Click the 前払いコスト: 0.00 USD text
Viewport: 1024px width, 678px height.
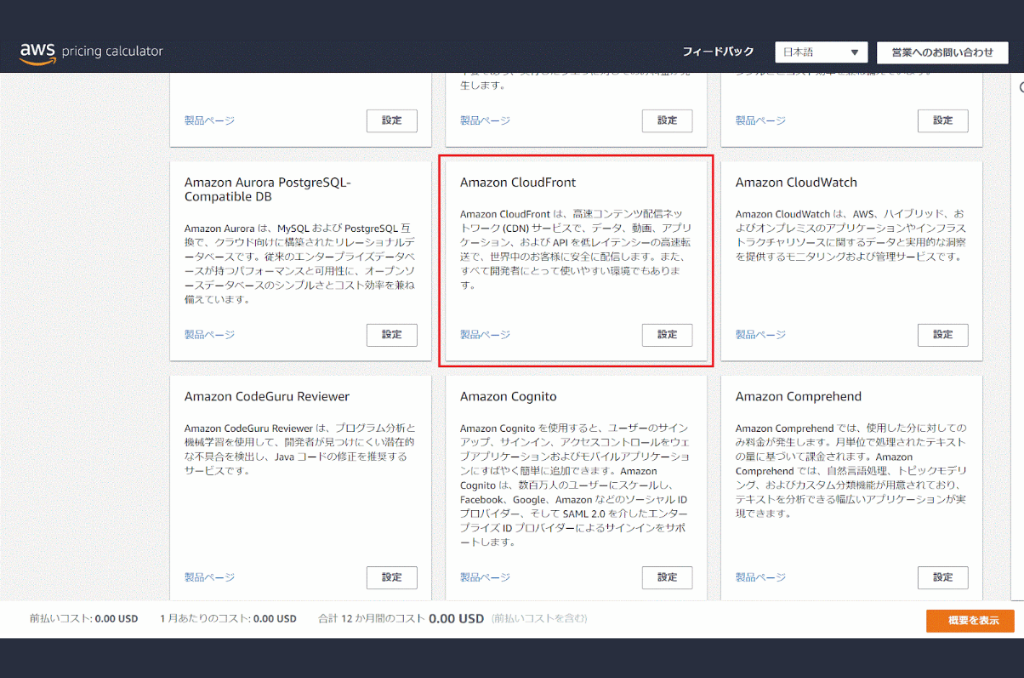[84, 619]
